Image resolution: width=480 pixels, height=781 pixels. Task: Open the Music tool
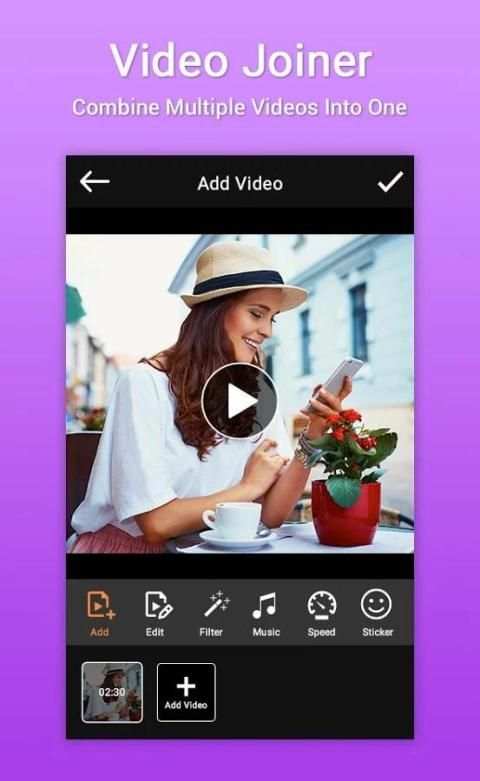point(266,613)
